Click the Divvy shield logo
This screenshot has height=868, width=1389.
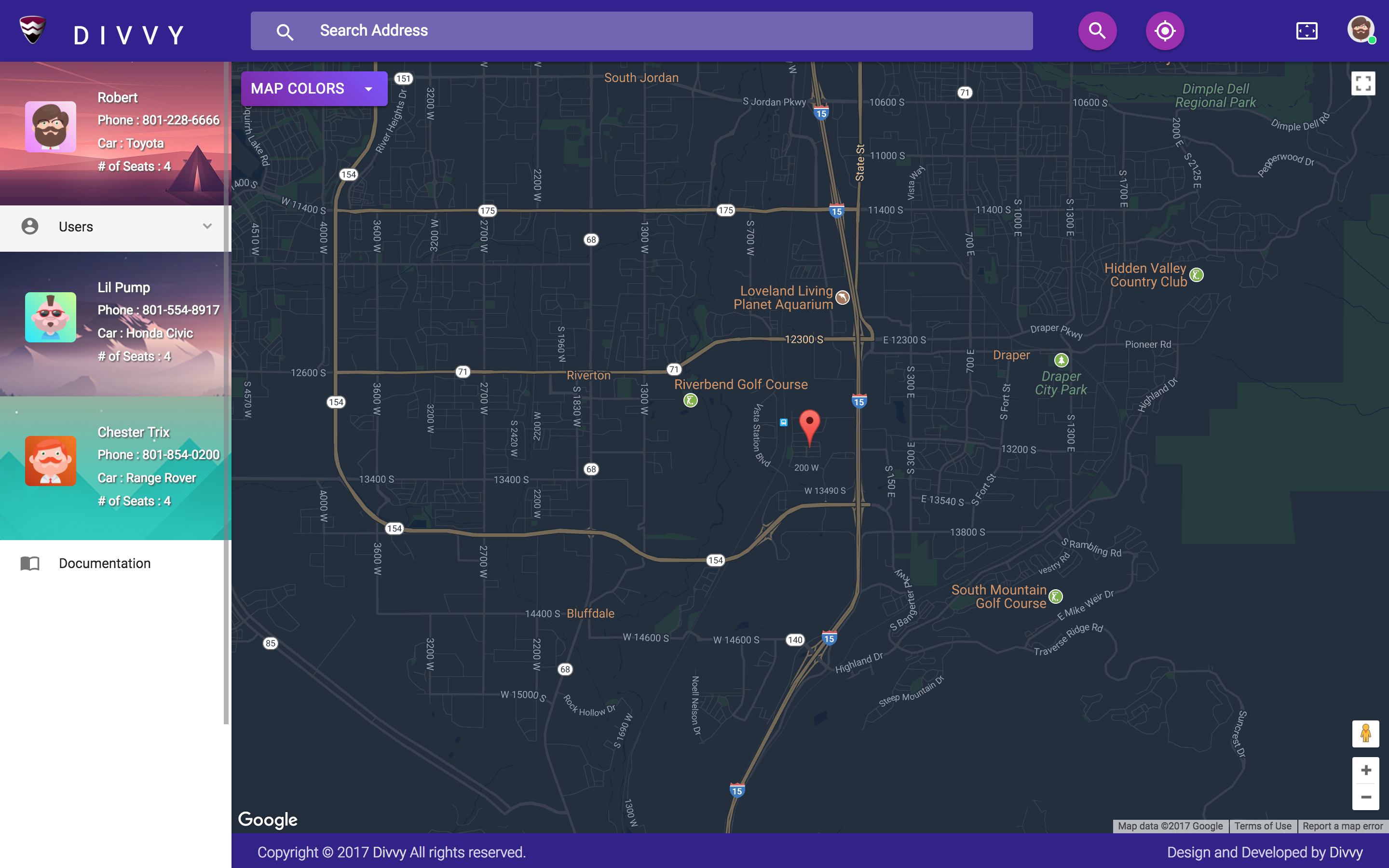tap(33, 30)
